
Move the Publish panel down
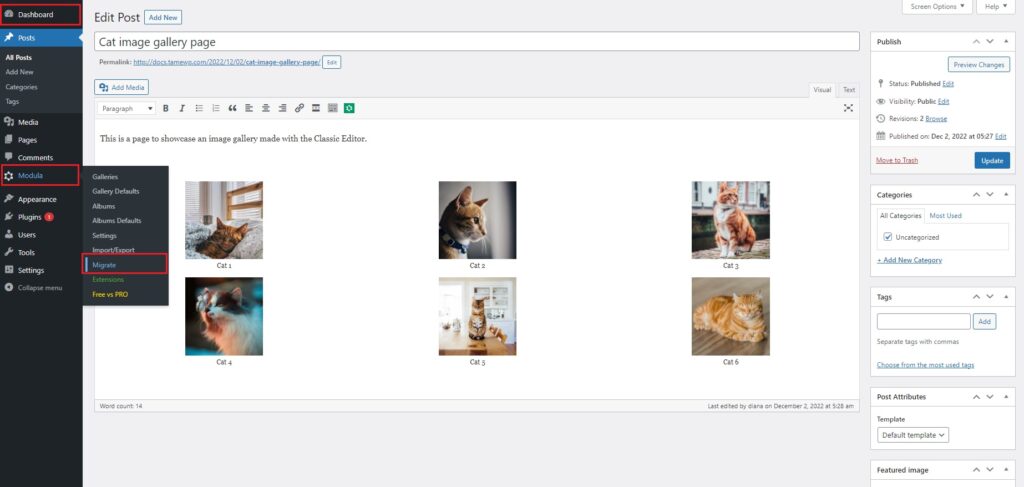(990, 41)
